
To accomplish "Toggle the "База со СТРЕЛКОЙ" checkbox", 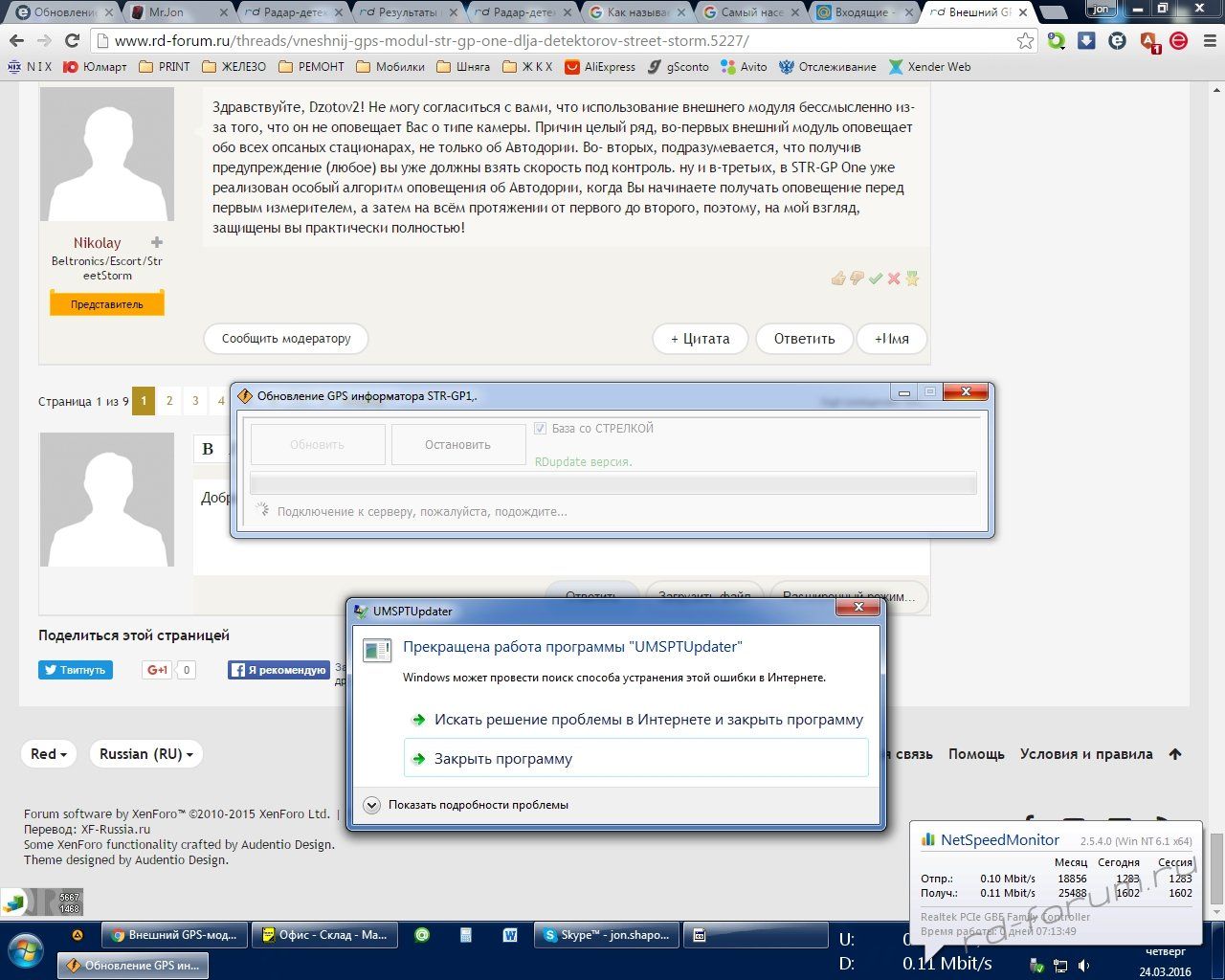I will (541, 429).
